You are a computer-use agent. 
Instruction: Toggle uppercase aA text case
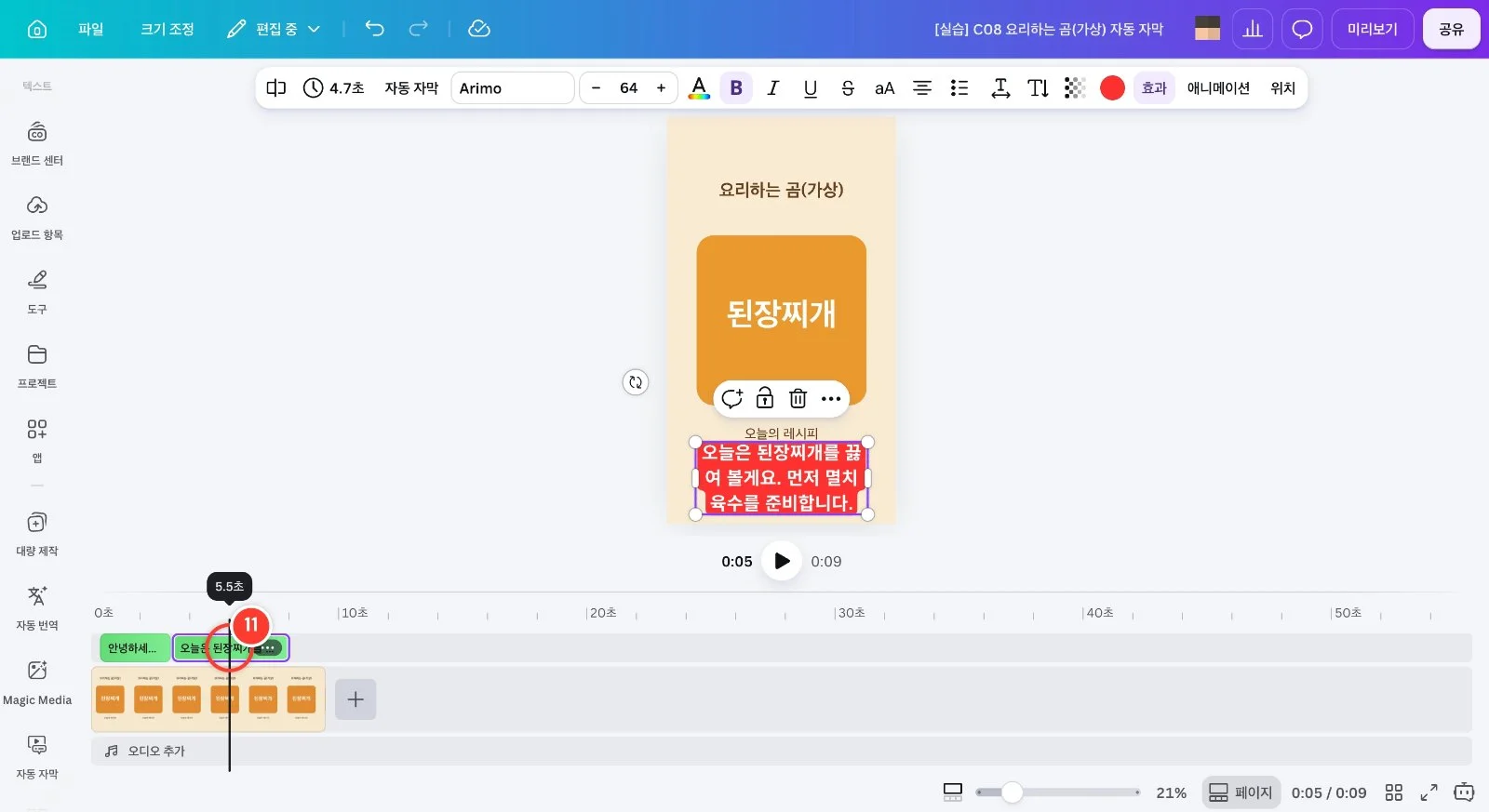point(884,87)
